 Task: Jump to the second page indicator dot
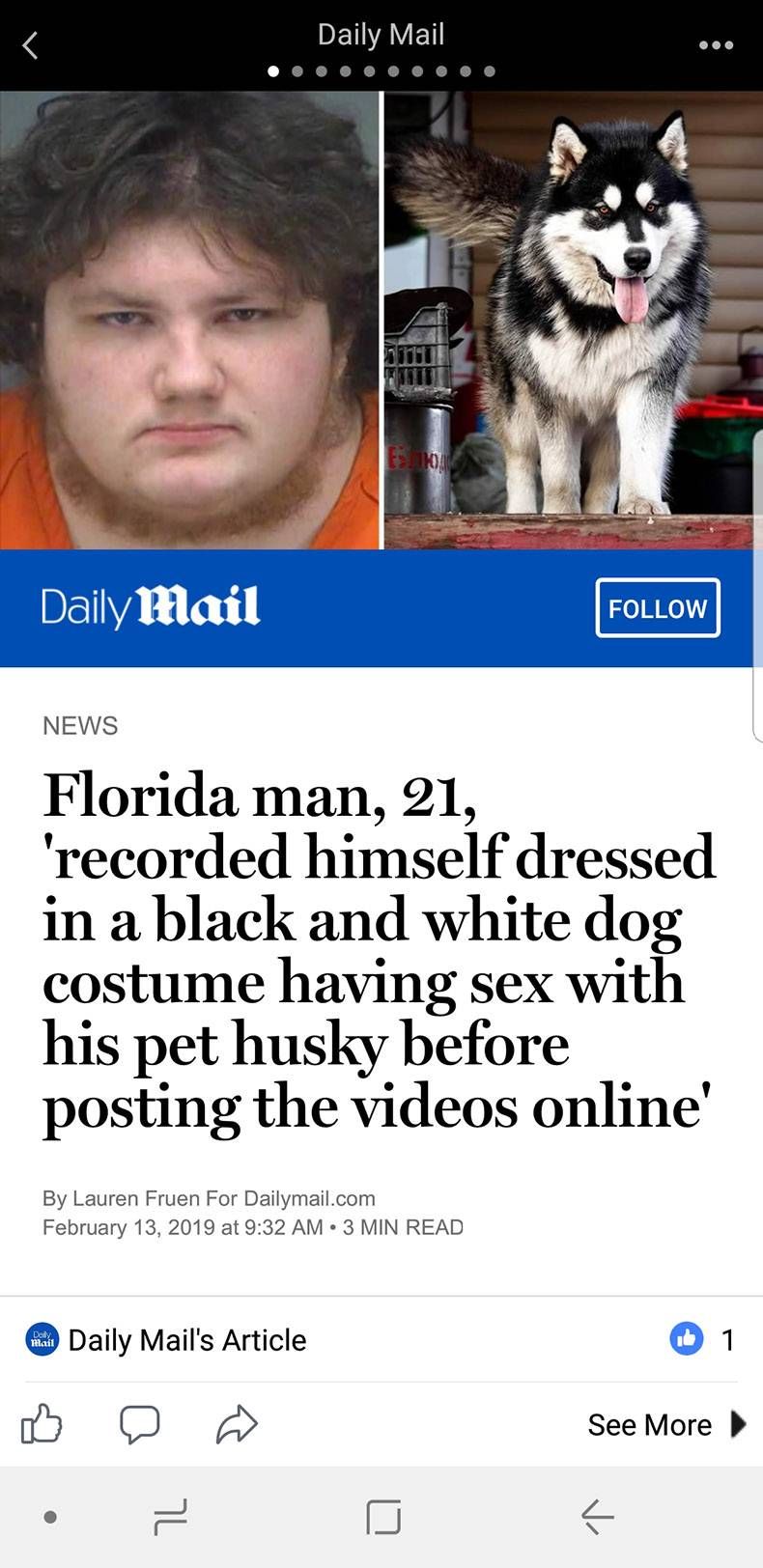coord(297,71)
